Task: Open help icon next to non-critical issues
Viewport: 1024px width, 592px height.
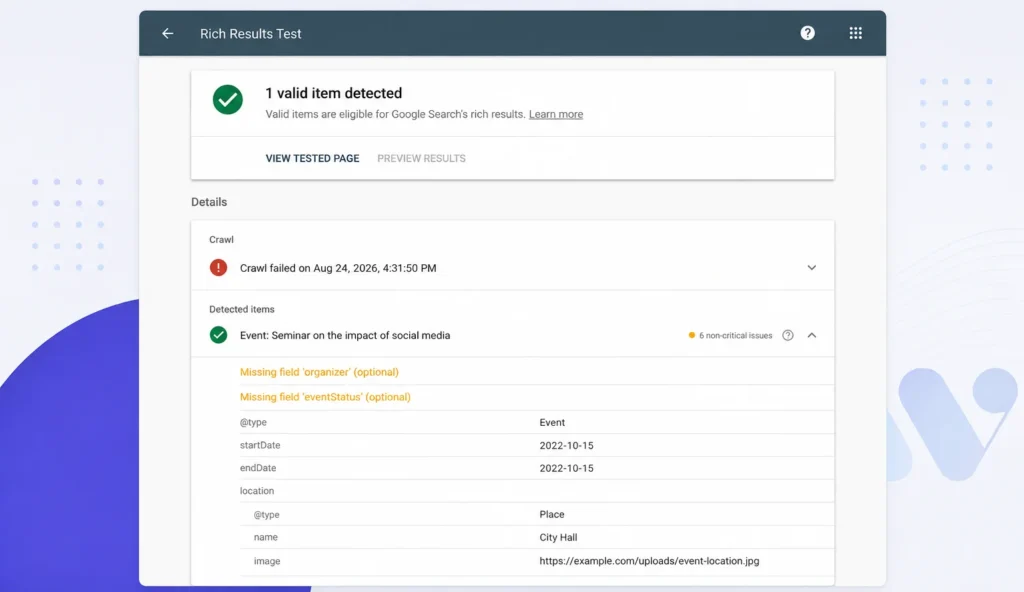Action: [788, 335]
